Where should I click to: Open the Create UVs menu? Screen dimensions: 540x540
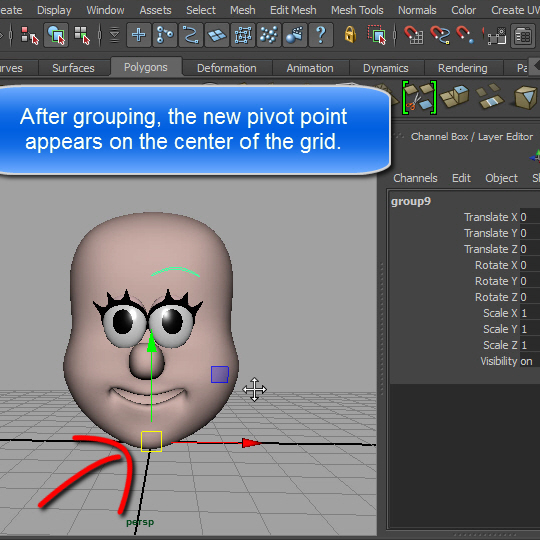tap(515, 10)
